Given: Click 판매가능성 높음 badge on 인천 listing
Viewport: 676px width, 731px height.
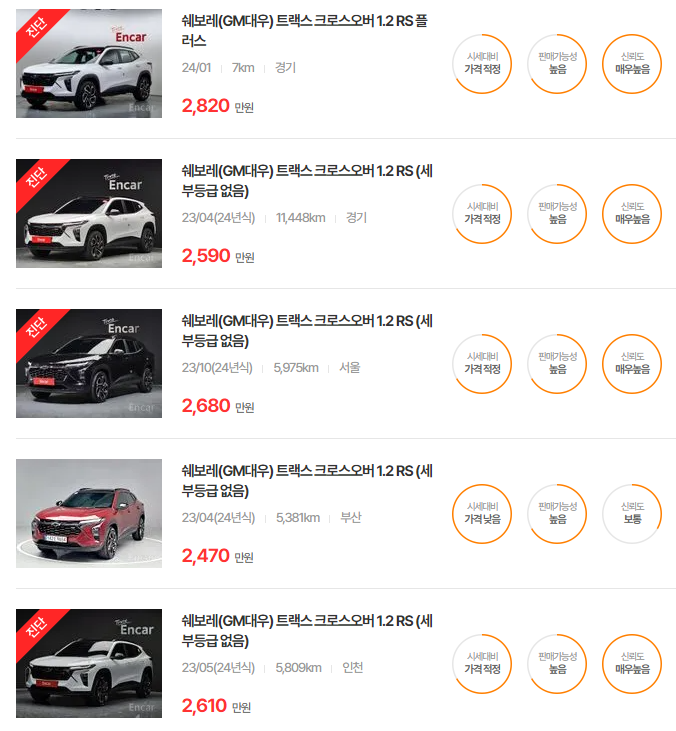Looking at the screenshot, I should [557, 664].
